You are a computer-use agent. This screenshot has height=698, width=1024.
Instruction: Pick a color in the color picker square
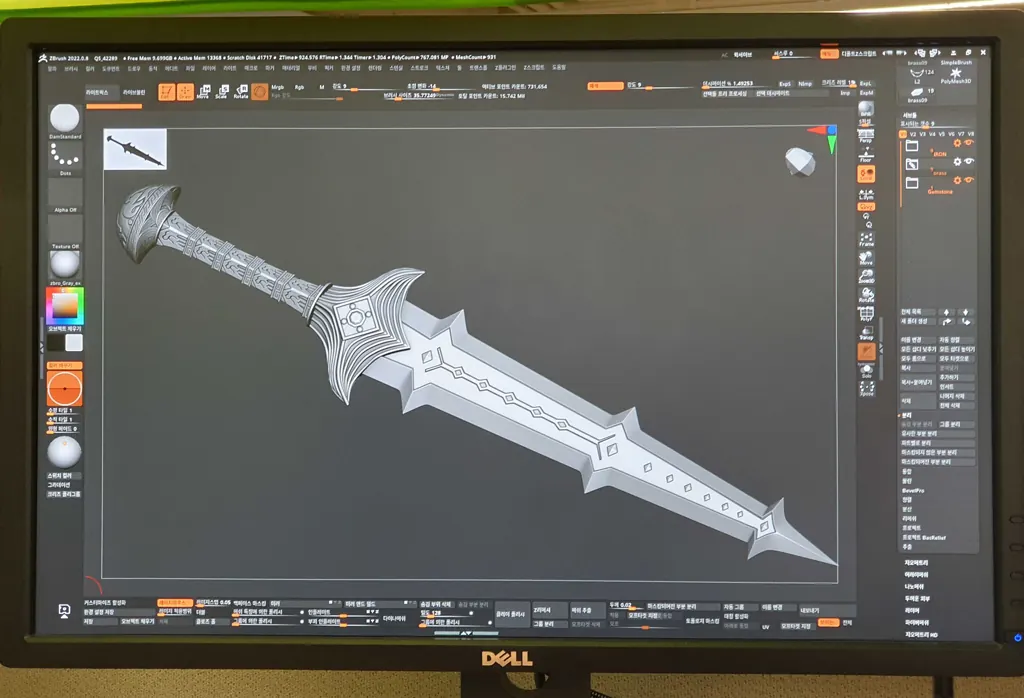click(65, 306)
